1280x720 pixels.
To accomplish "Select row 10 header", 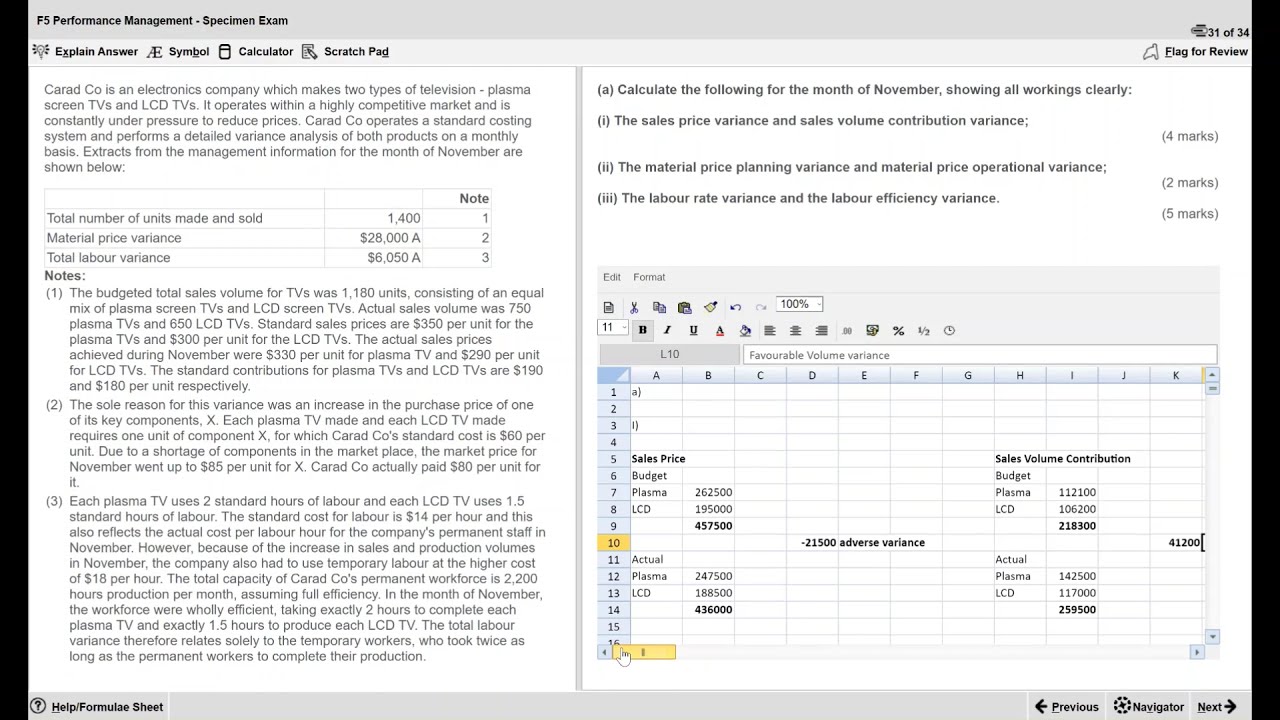I will click(x=613, y=543).
